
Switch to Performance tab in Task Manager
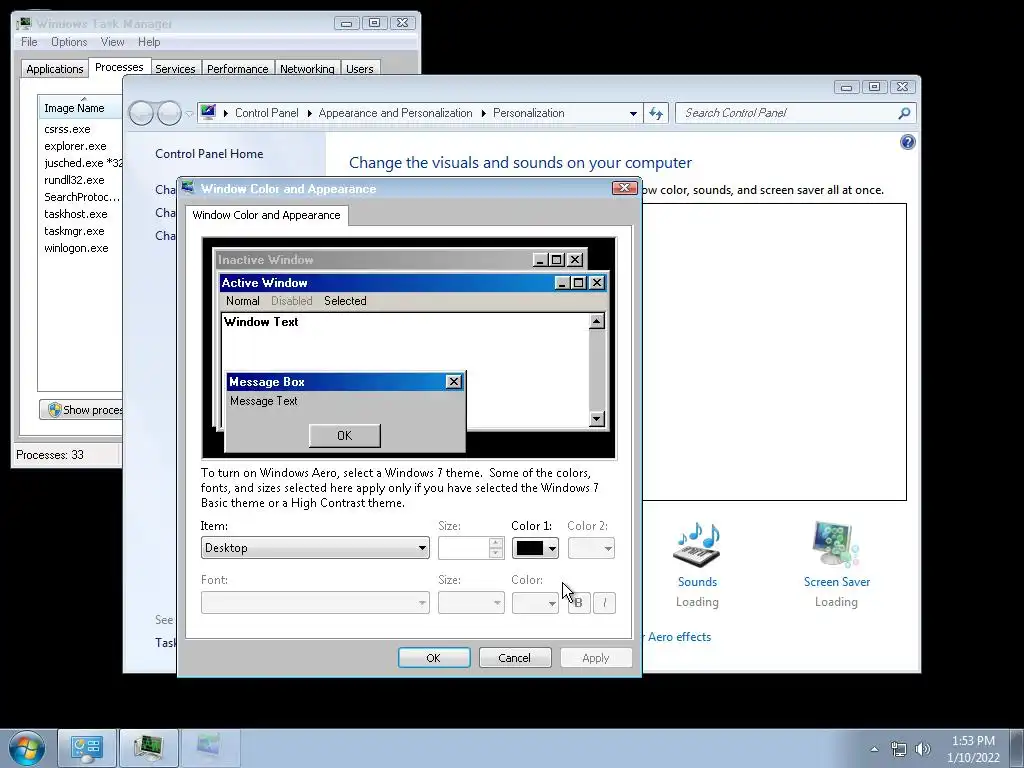click(238, 69)
